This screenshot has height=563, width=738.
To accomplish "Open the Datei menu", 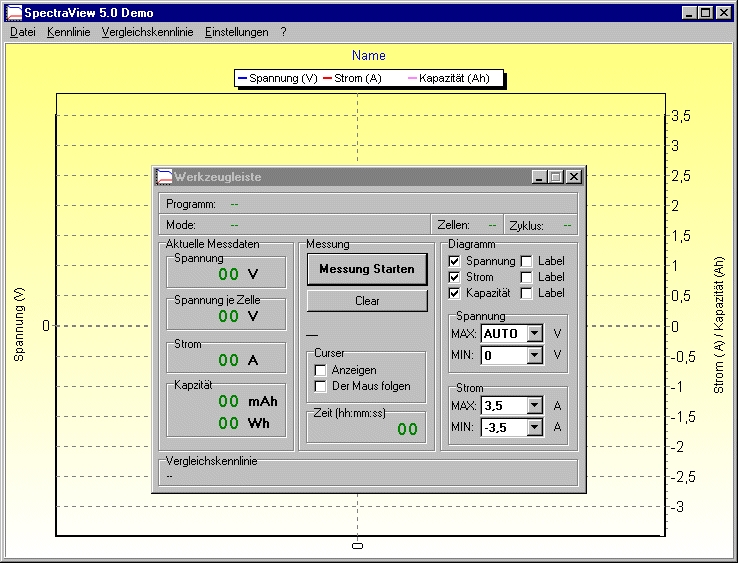I will click(23, 32).
